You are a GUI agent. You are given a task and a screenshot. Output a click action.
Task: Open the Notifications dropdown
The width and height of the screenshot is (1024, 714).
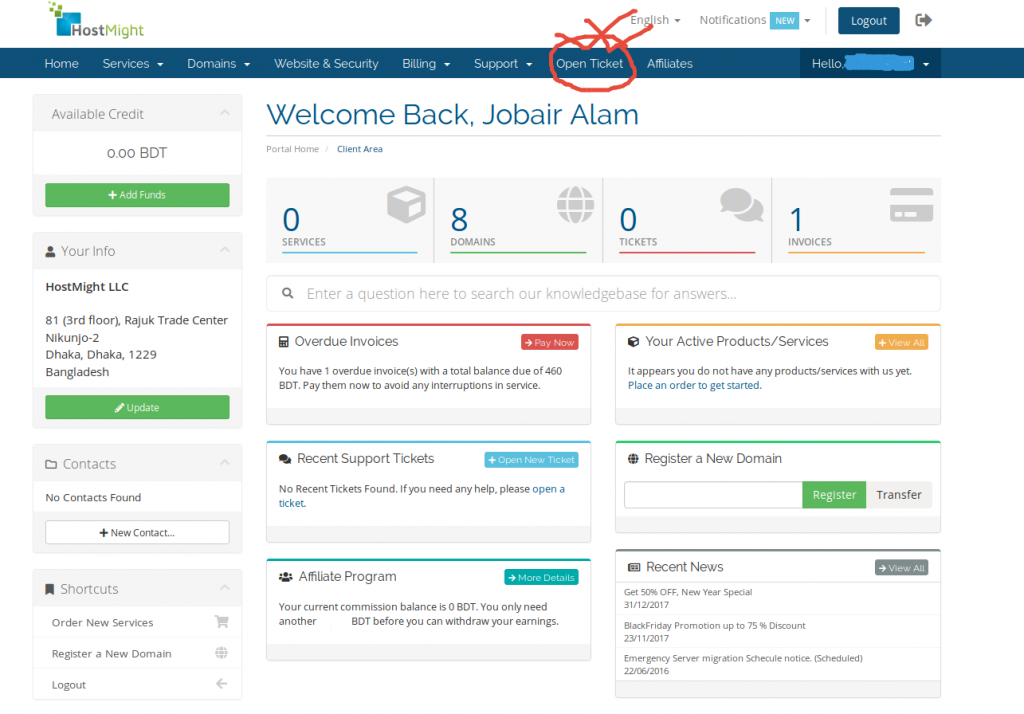click(x=755, y=20)
